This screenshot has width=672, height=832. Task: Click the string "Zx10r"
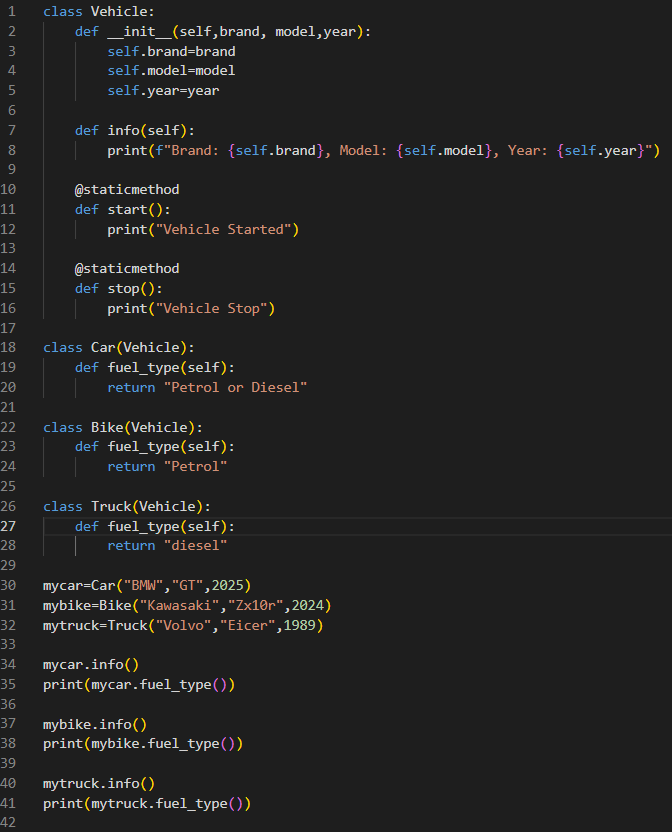tap(255, 606)
